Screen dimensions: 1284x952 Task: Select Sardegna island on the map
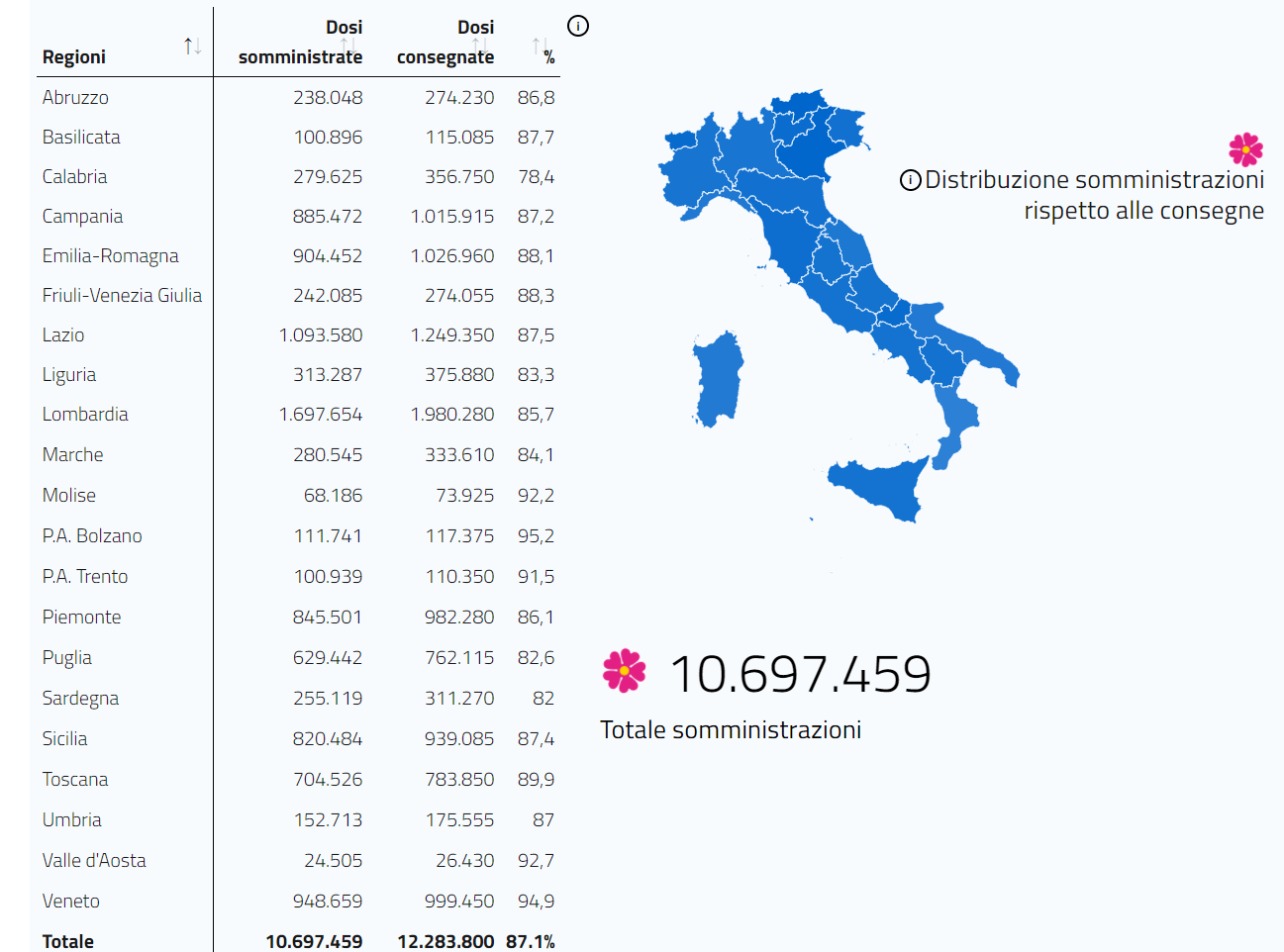point(719,381)
